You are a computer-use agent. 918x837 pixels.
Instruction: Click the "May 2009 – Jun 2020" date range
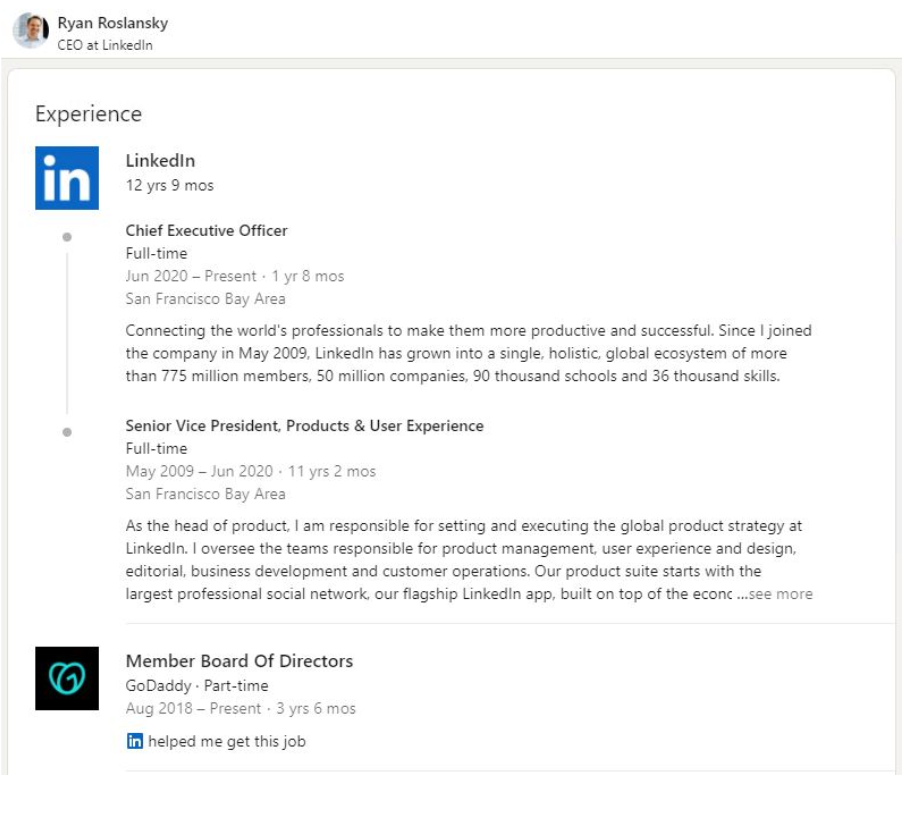point(200,471)
